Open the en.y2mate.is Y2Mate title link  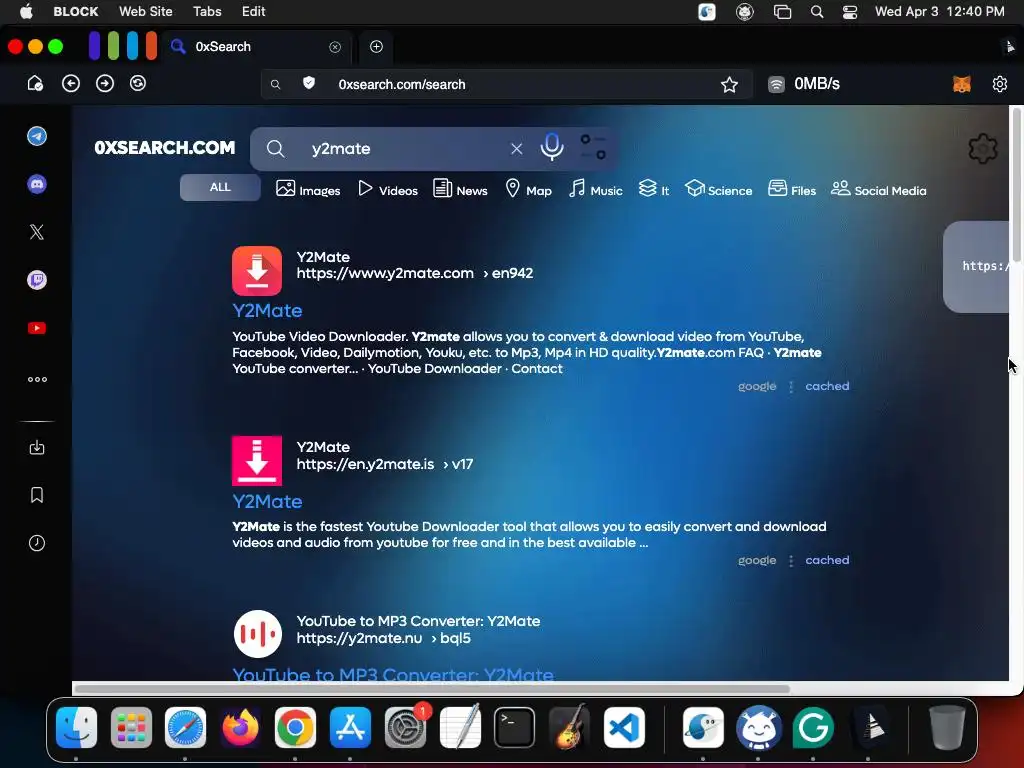[267, 502]
